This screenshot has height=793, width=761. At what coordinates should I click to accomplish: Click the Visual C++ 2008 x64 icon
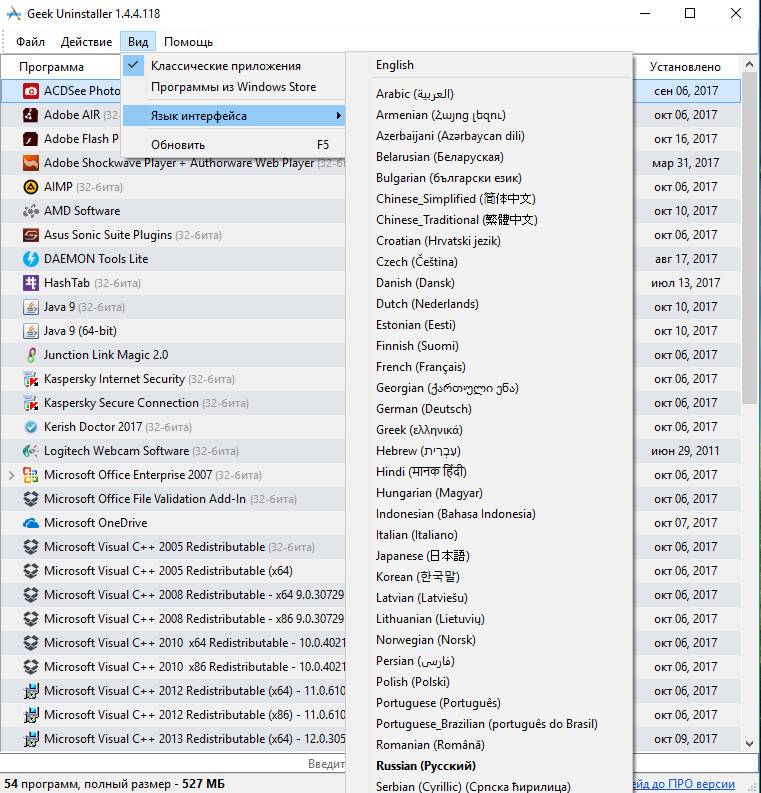point(31,595)
